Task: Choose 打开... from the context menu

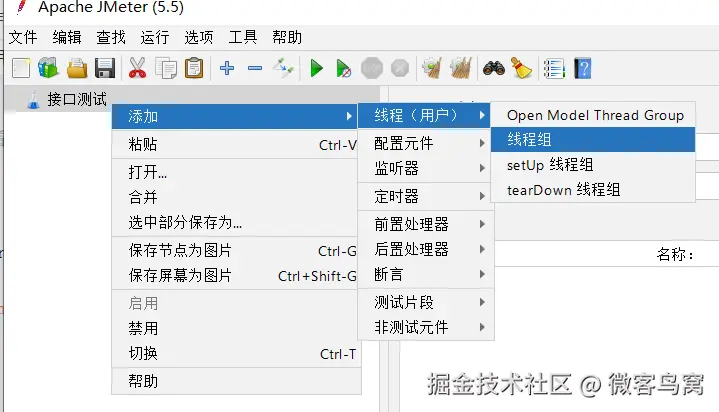Action: [235, 173]
